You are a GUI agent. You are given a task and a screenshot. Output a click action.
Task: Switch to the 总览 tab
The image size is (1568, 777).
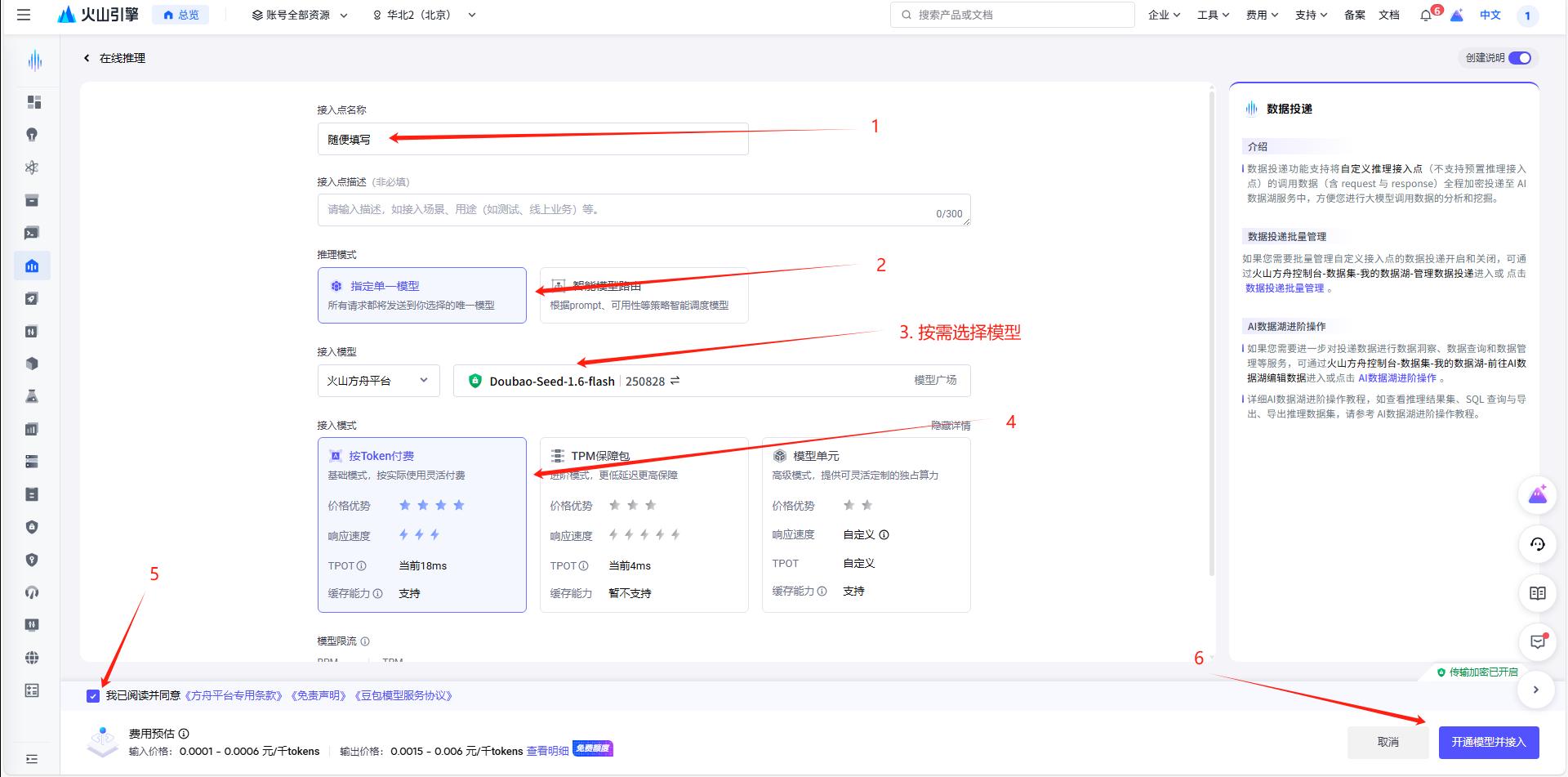coord(180,14)
